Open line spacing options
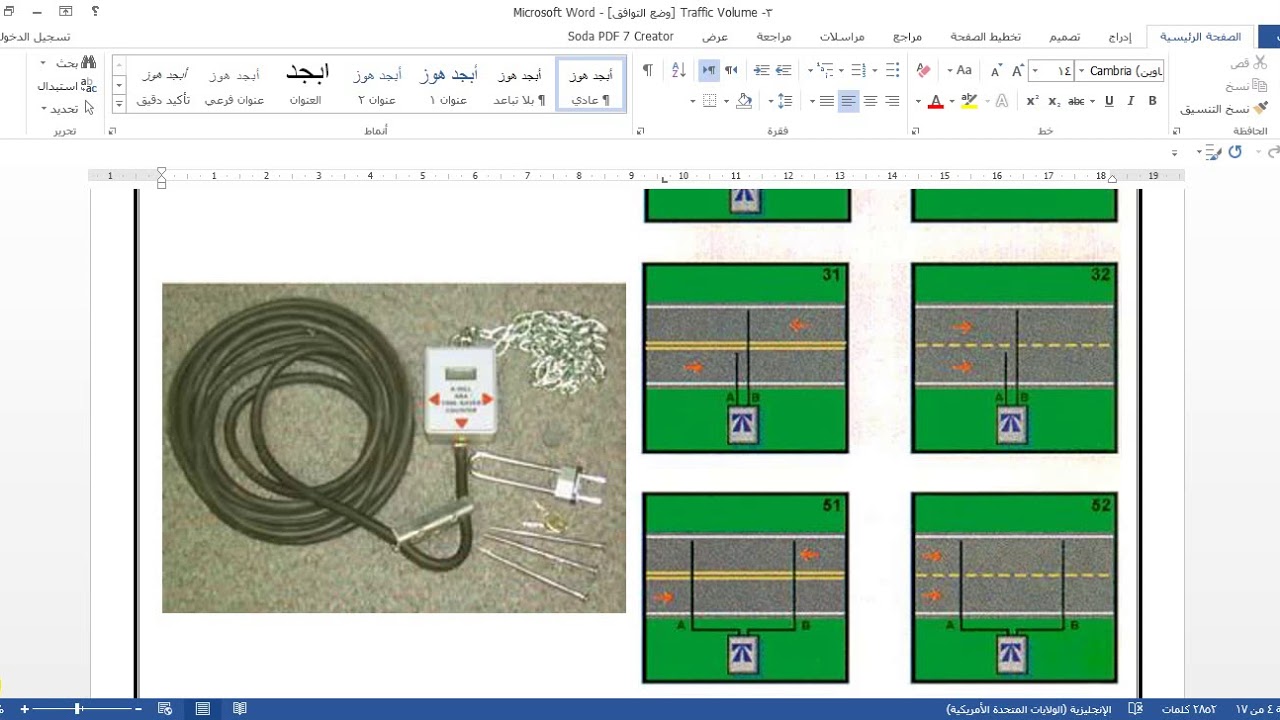This screenshot has width=1280, height=720. click(x=785, y=101)
